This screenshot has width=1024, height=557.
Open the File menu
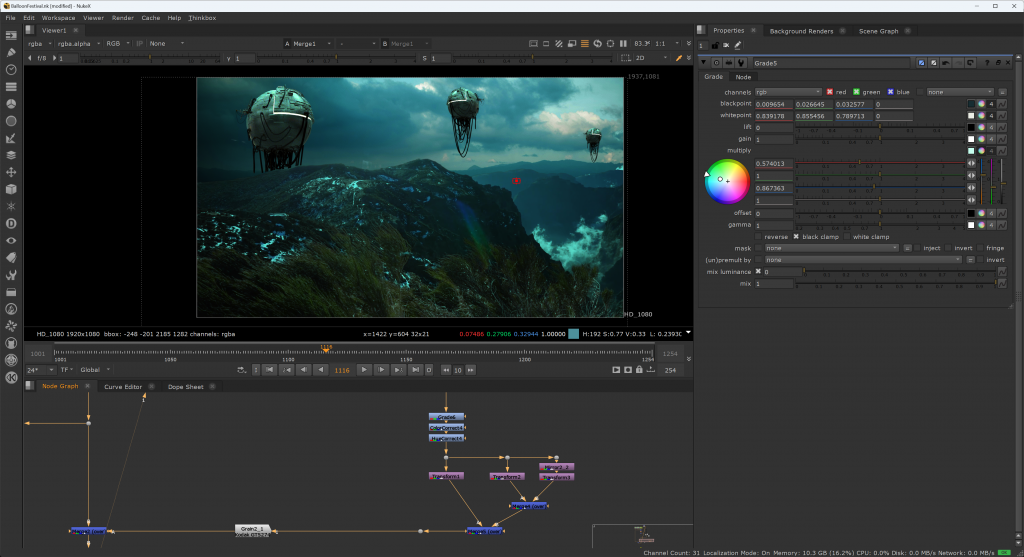point(10,18)
